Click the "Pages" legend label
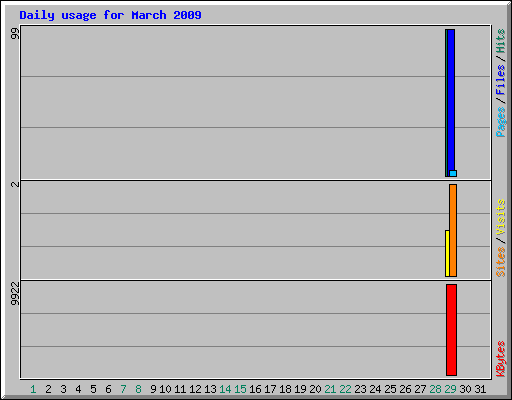This screenshot has height=400, width=512. pos(500,122)
